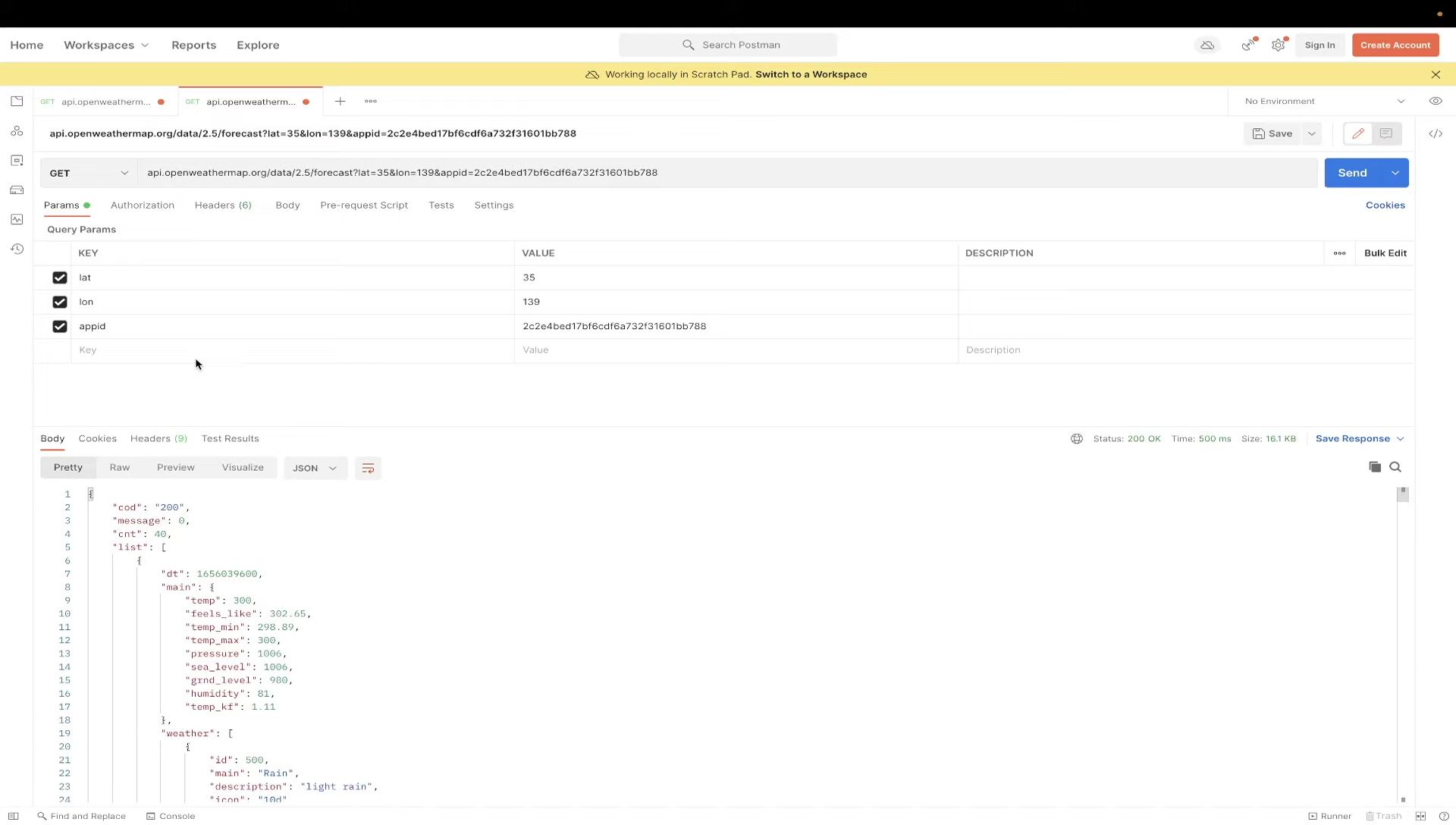Expand the Workspaces dropdown

(x=106, y=45)
